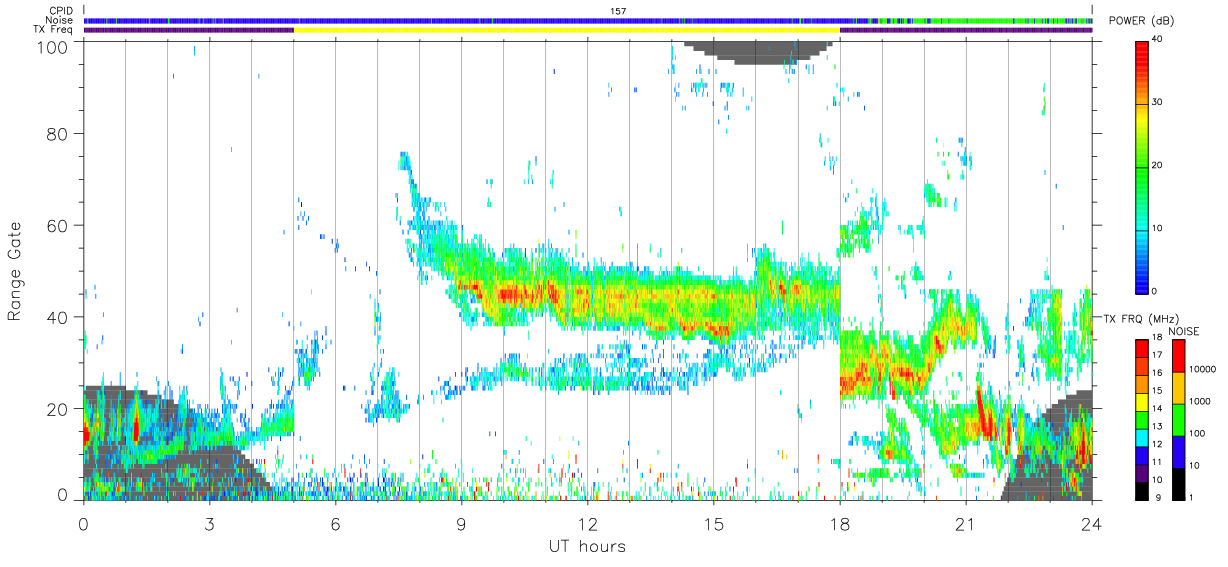Click the purple TX Freq strip segment after 18 UT
The image size is (1228, 567).
(x=965, y=30)
